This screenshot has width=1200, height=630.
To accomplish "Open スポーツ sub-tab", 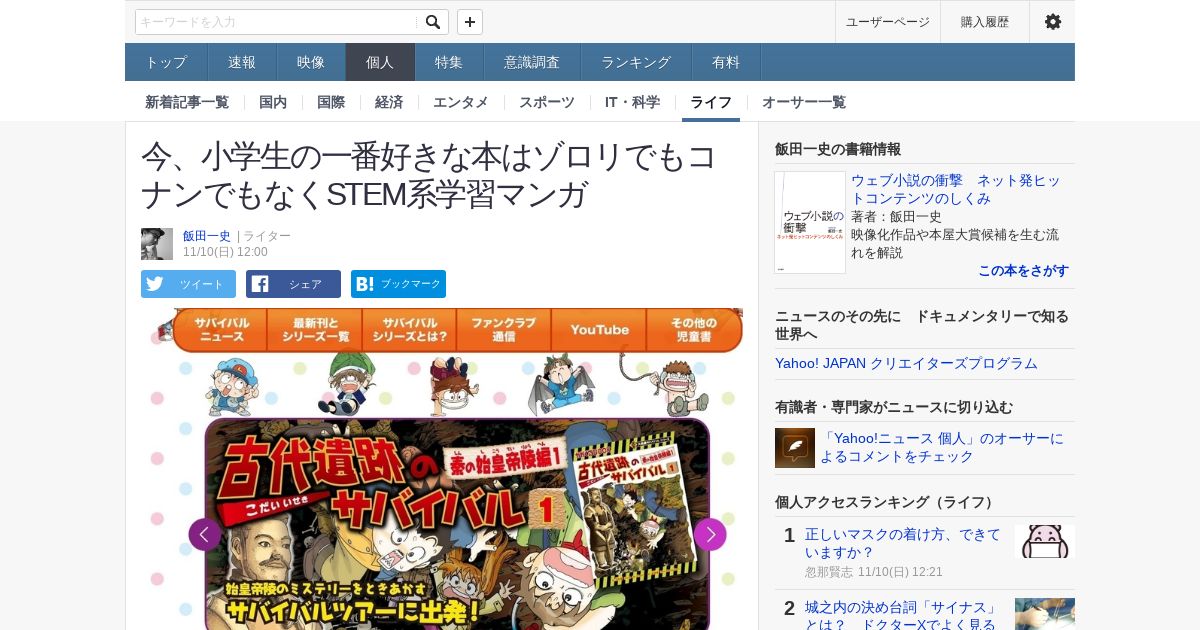I will click(547, 102).
